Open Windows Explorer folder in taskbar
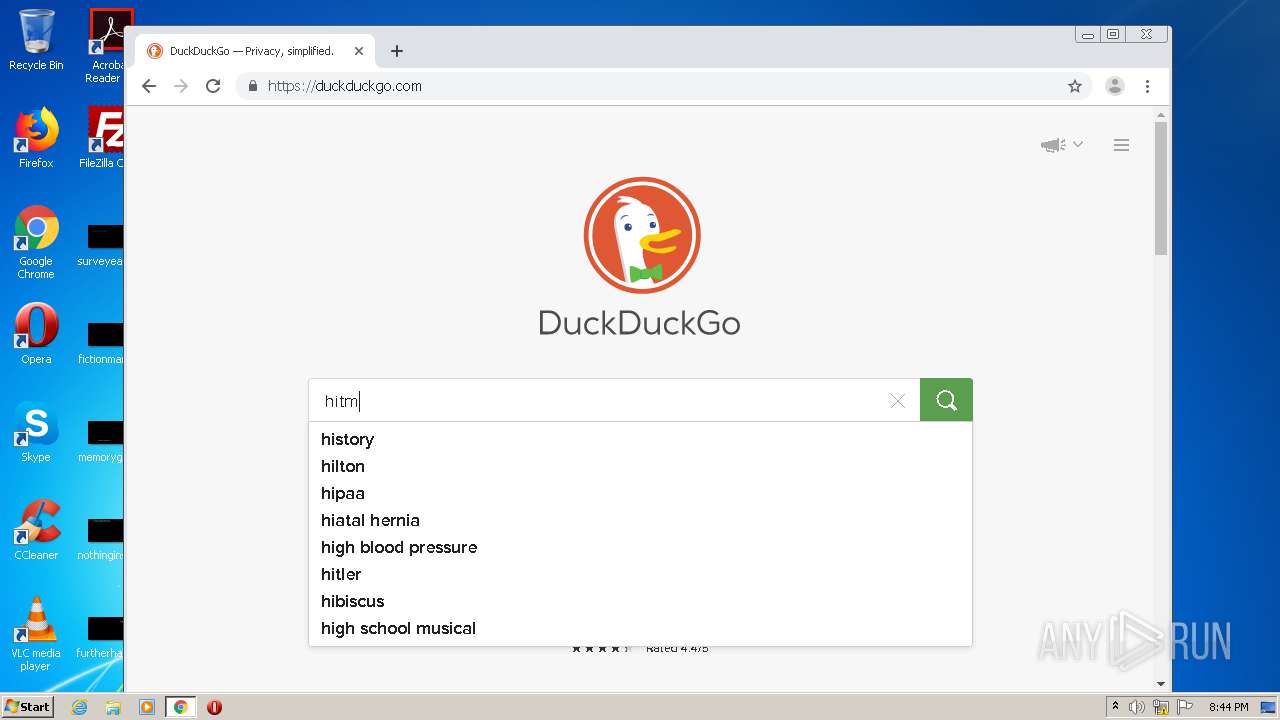 point(113,707)
